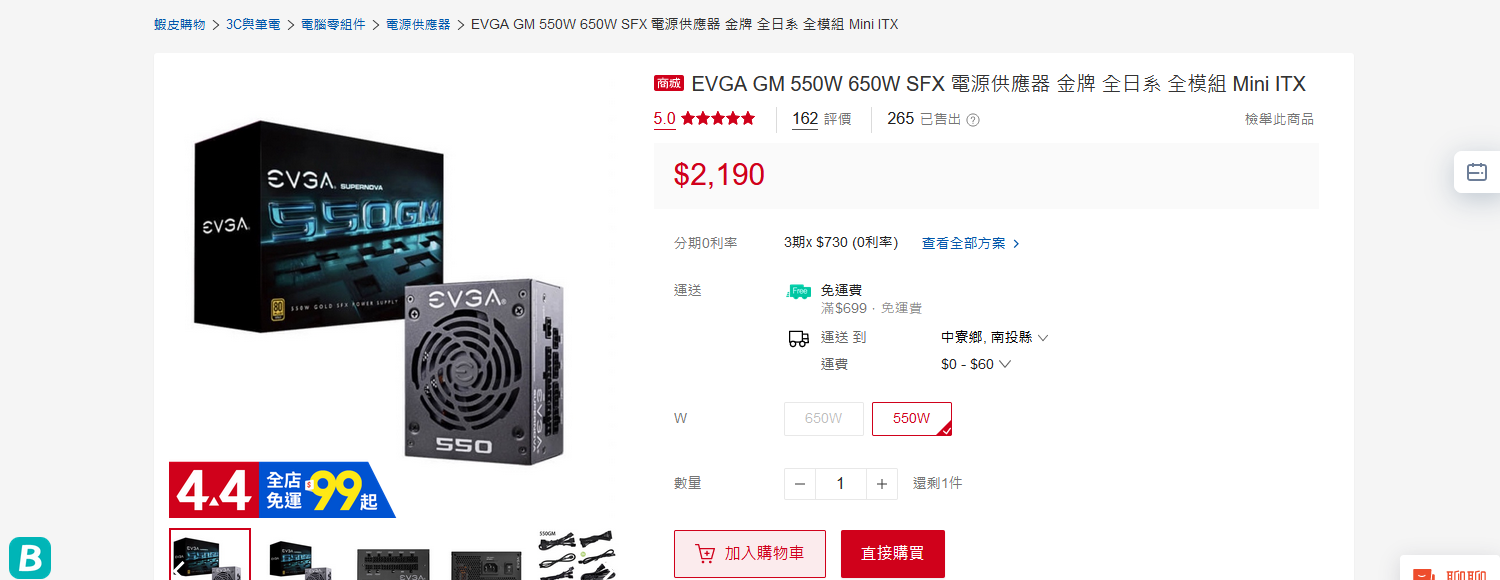Click the calendar icon on right edge
The height and width of the screenshot is (580, 1500).
1477,172
